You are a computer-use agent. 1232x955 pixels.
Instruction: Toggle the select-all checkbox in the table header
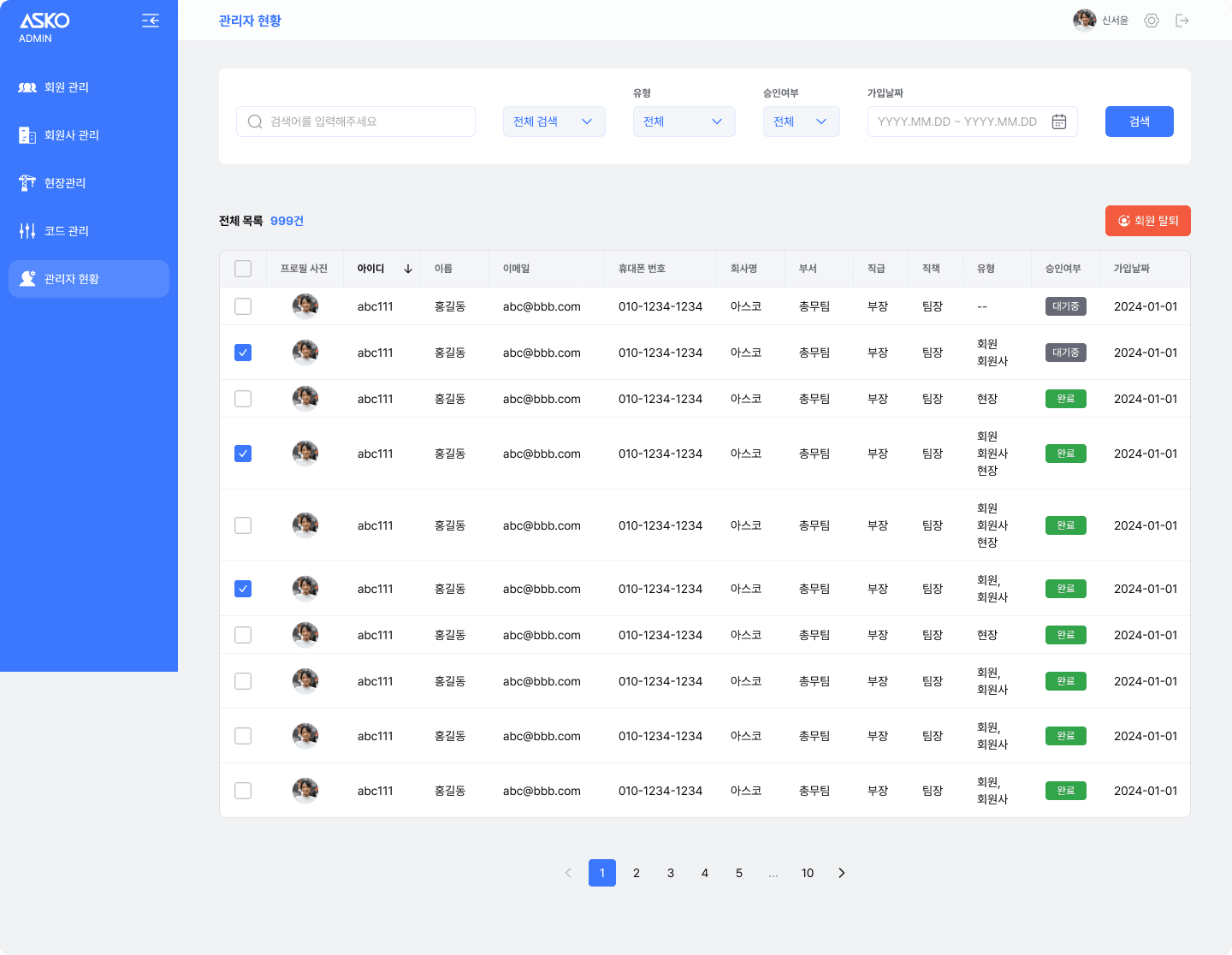pos(243,268)
